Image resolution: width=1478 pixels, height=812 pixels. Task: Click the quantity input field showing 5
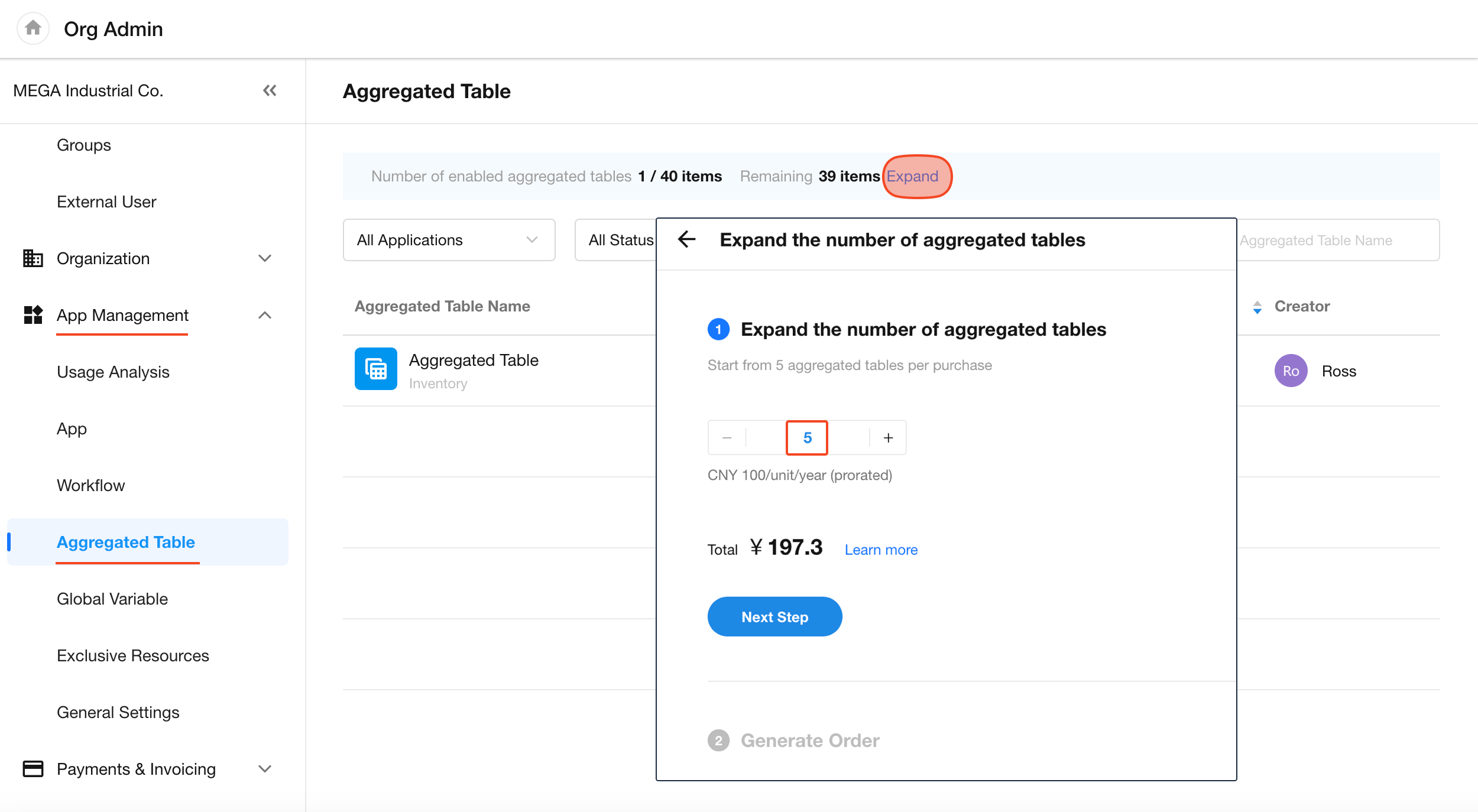(x=807, y=438)
